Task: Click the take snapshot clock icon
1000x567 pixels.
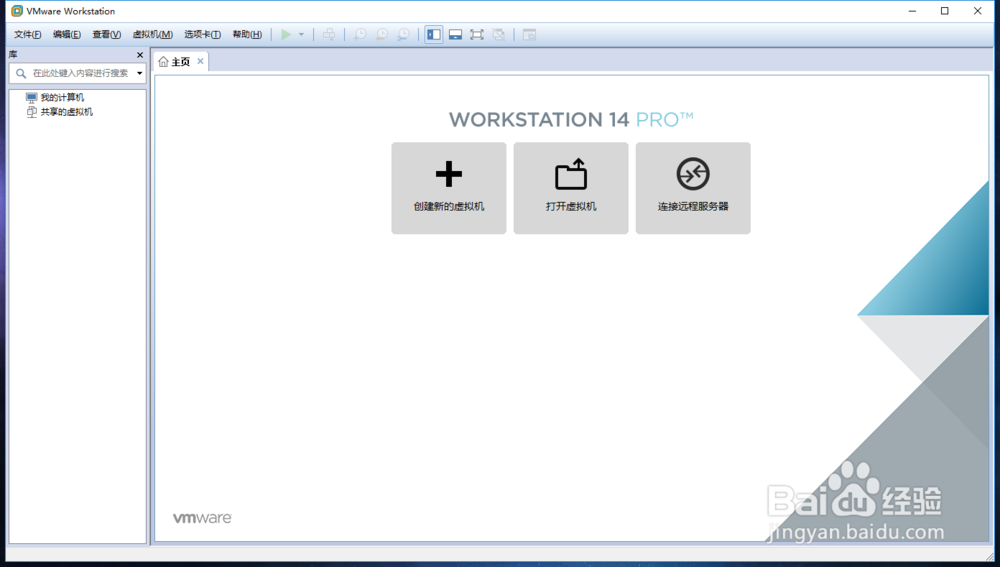Action: (360, 34)
